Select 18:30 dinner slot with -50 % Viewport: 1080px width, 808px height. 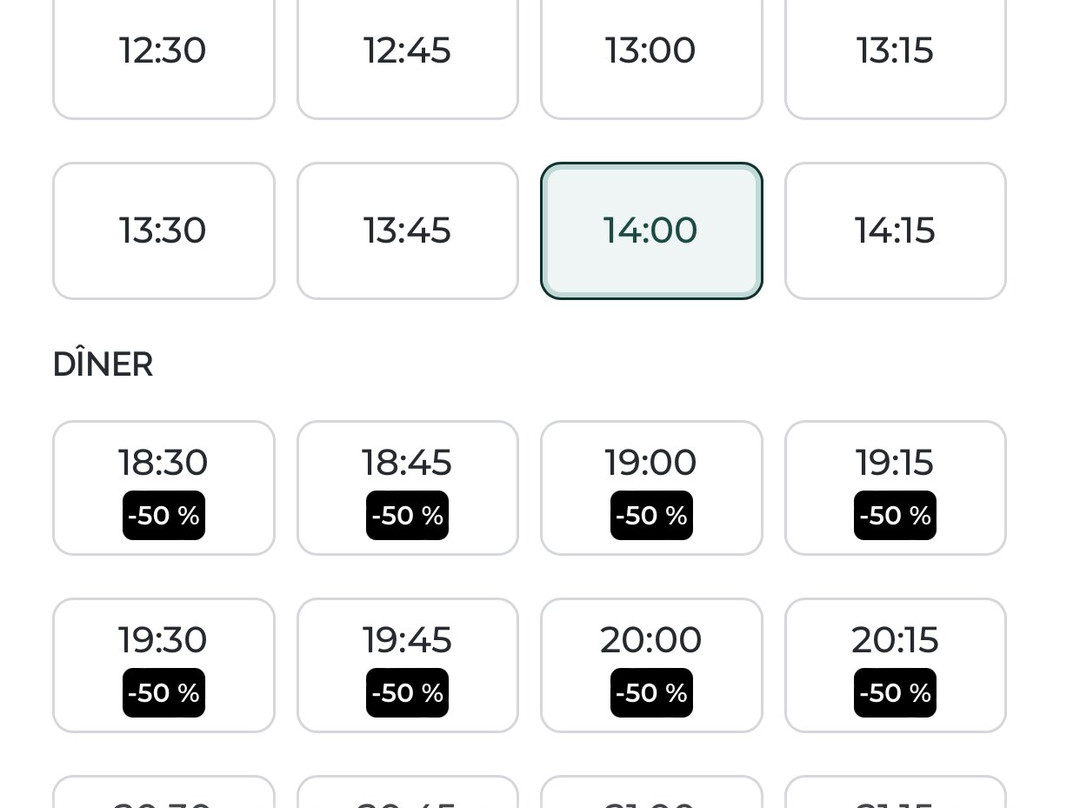tap(164, 488)
